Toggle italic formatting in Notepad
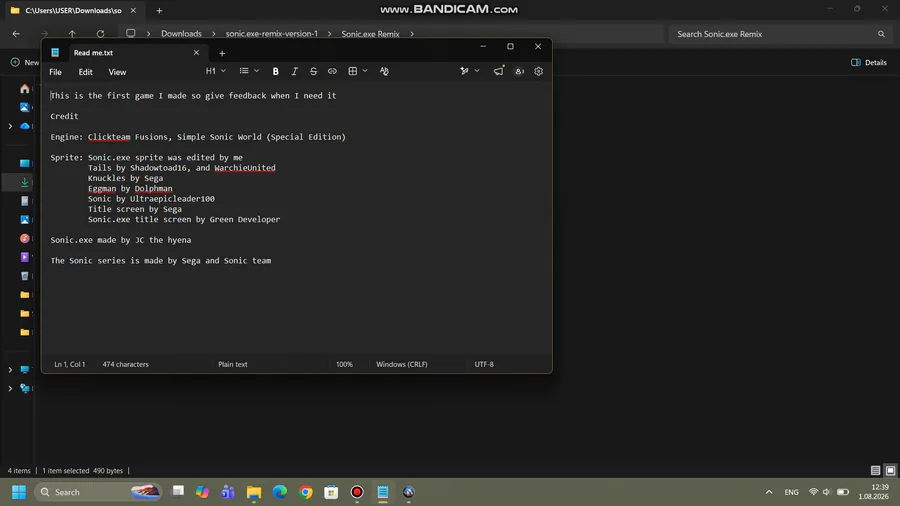The height and width of the screenshot is (506, 900). tap(294, 71)
